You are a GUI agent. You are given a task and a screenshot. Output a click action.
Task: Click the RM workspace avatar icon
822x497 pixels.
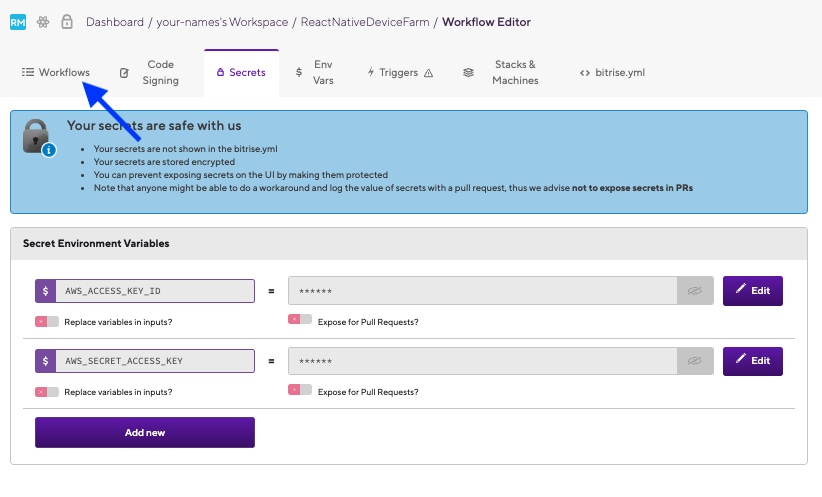(x=18, y=21)
